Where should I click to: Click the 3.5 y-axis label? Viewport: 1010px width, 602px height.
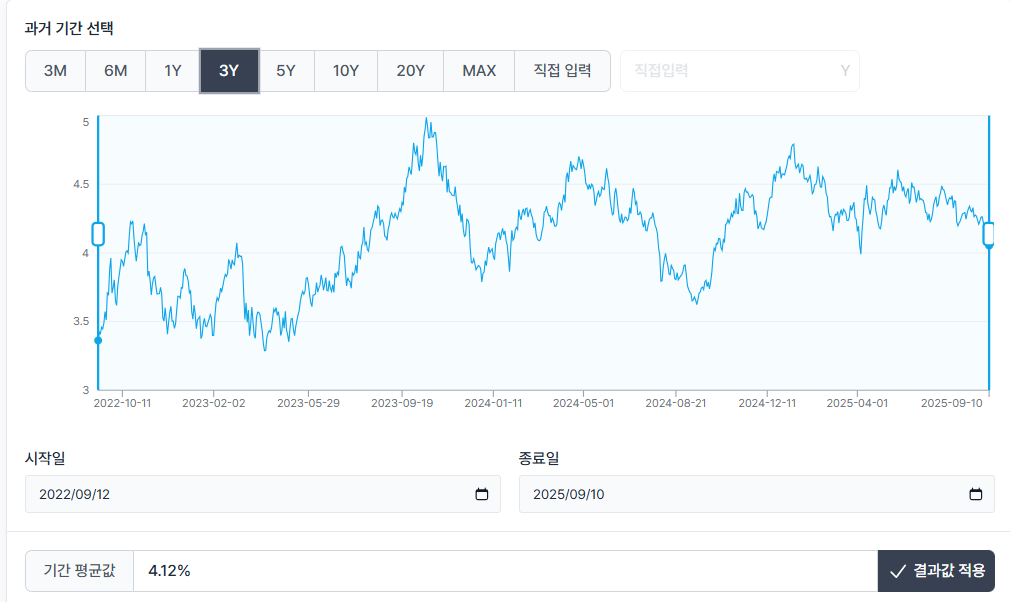click(81, 321)
